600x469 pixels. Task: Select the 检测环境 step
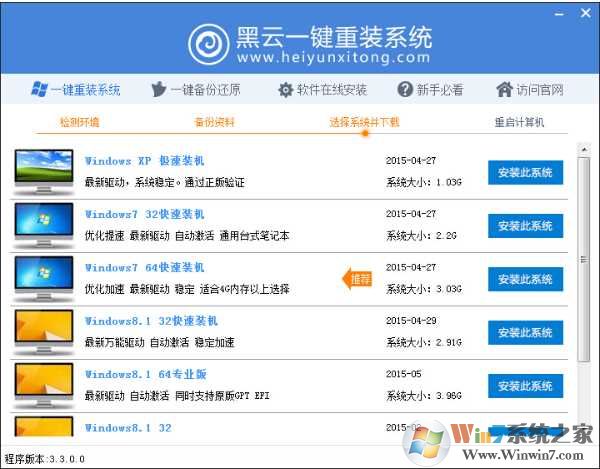(x=80, y=122)
